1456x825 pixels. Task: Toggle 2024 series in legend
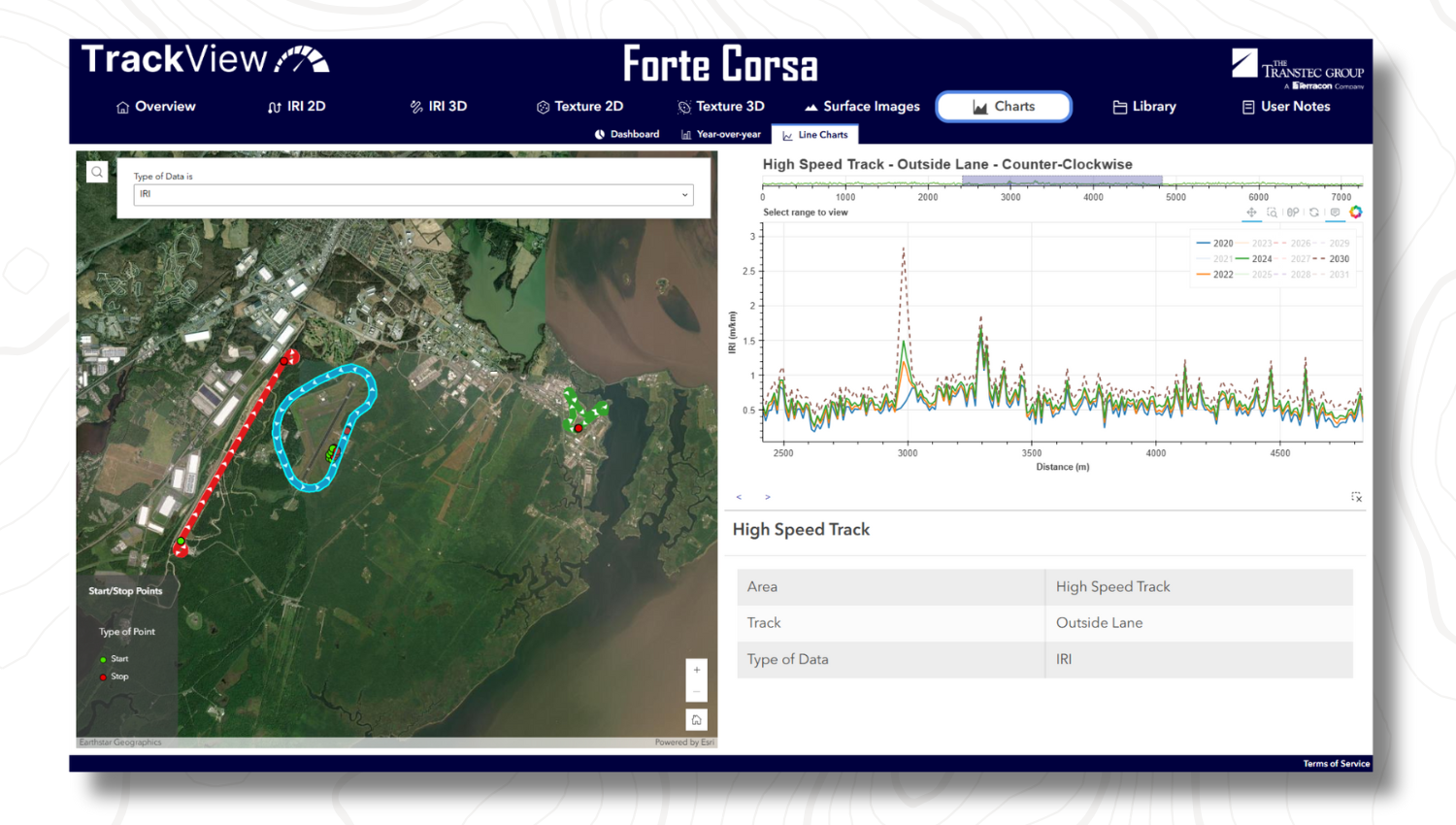click(1253, 259)
